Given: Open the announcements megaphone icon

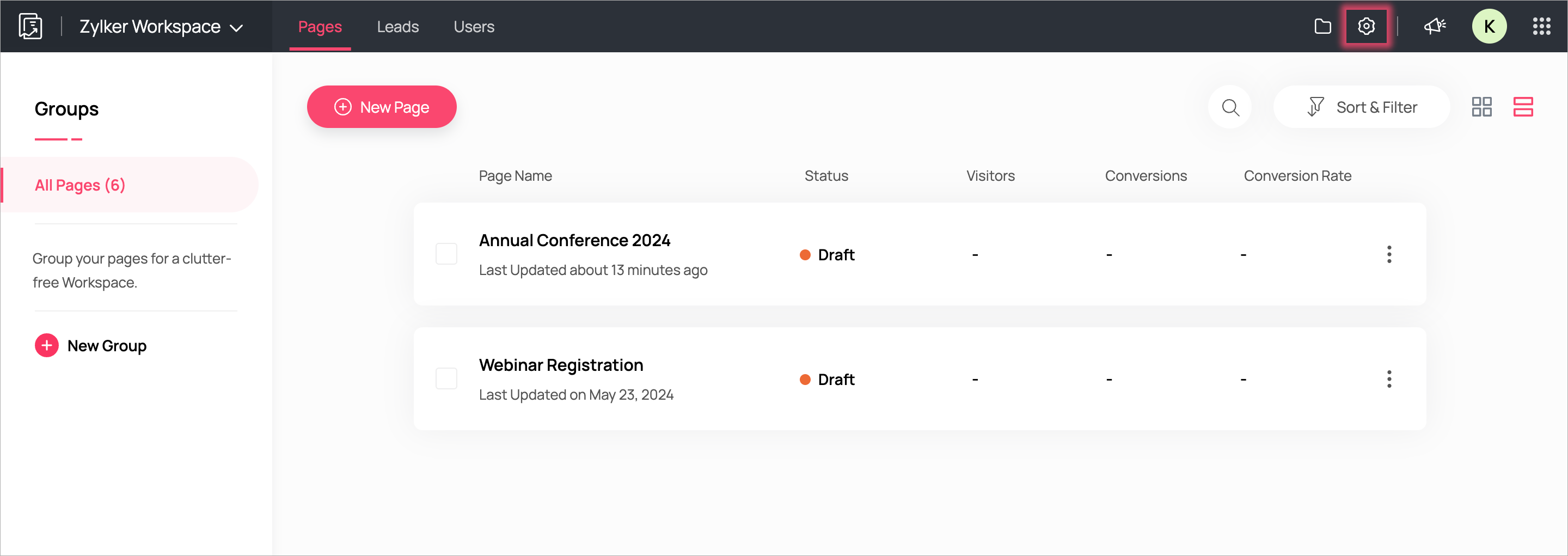Looking at the screenshot, I should pyautogui.click(x=1435, y=26).
